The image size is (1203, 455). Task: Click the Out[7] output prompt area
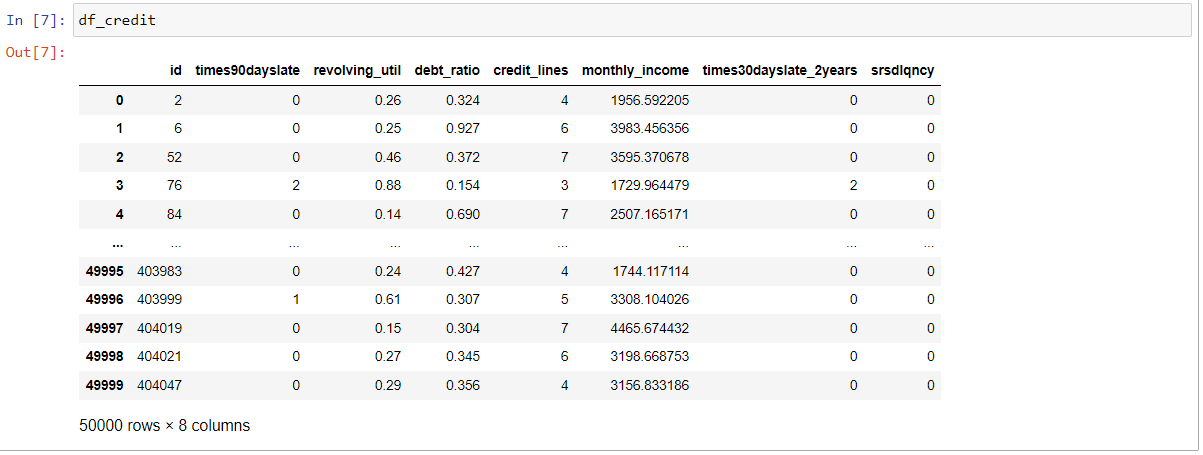pyautogui.click(x=36, y=52)
